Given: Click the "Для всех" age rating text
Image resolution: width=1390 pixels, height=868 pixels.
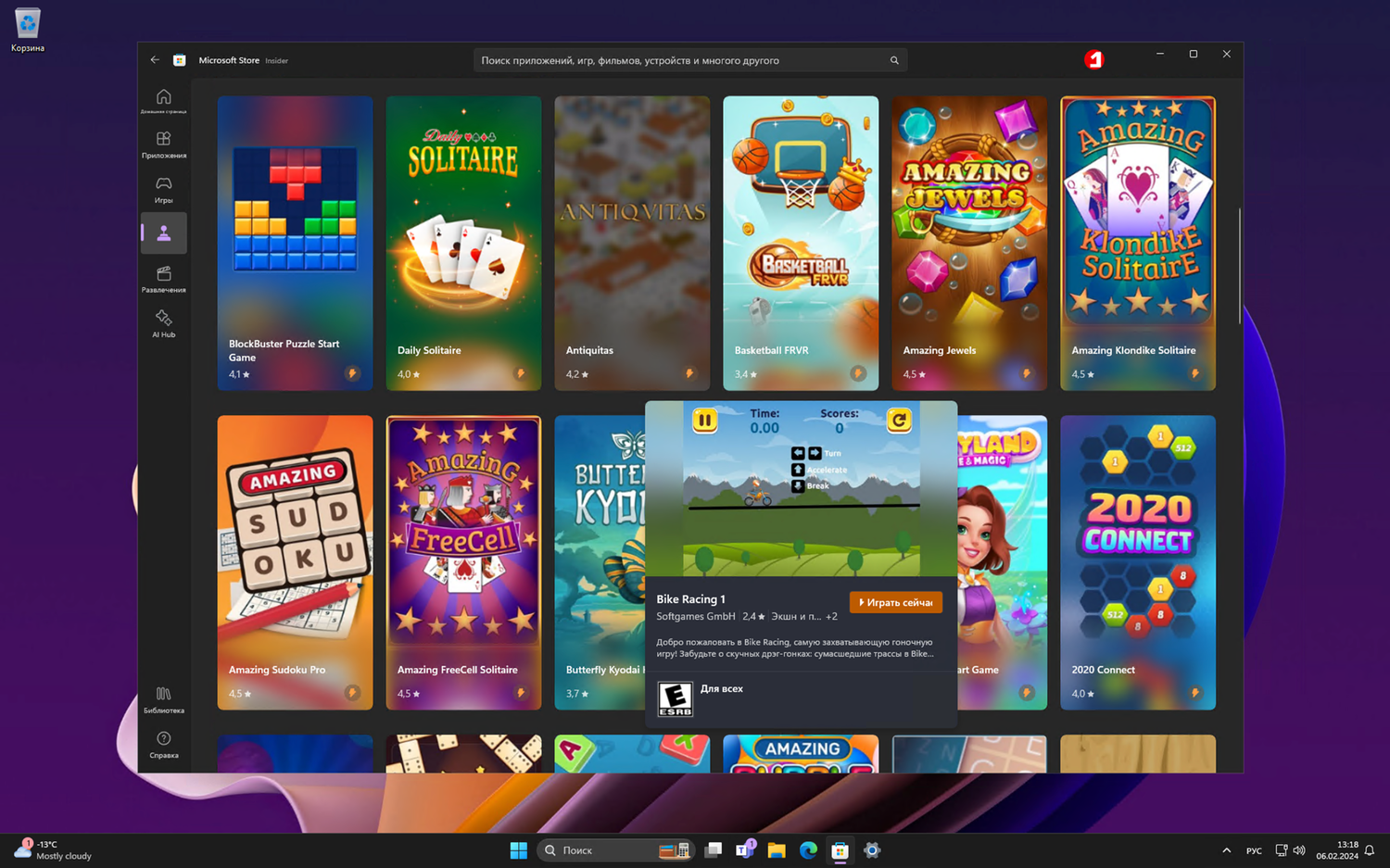Looking at the screenshot, I should (x=722, y=688).
